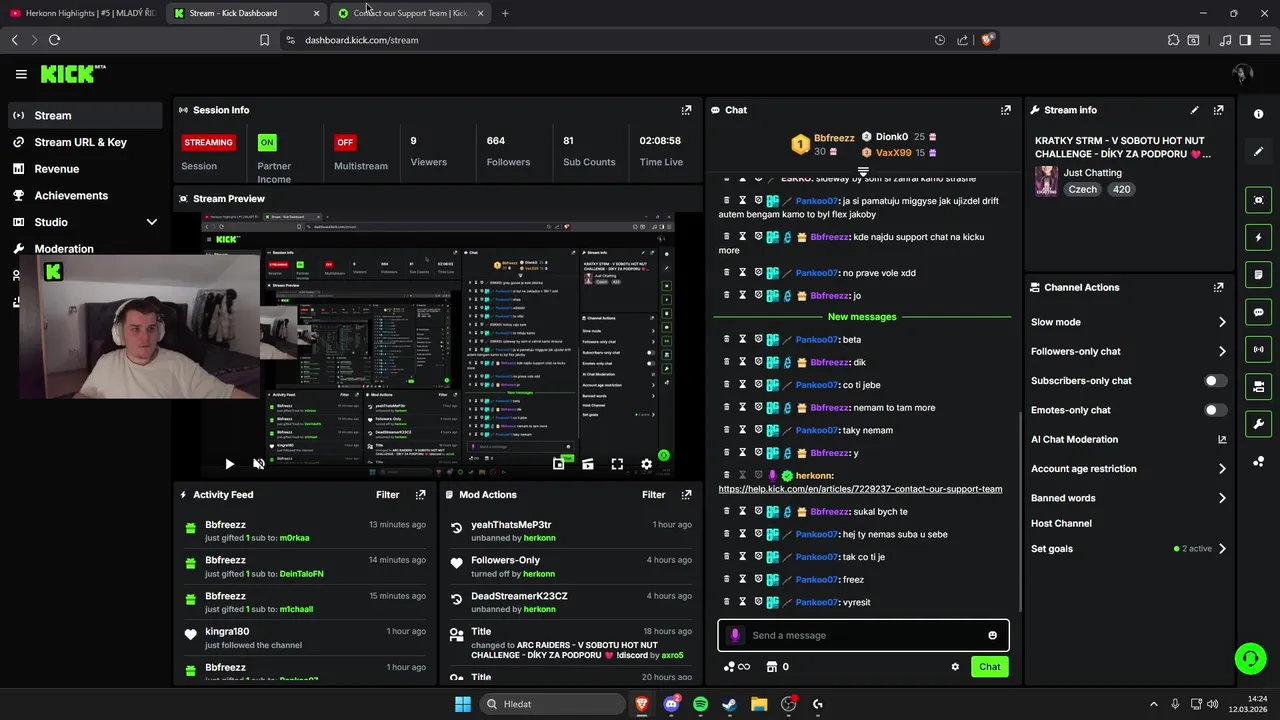Open the emoji picker in message box
This screenshot has width=1280, height=720.
point(992,635)
